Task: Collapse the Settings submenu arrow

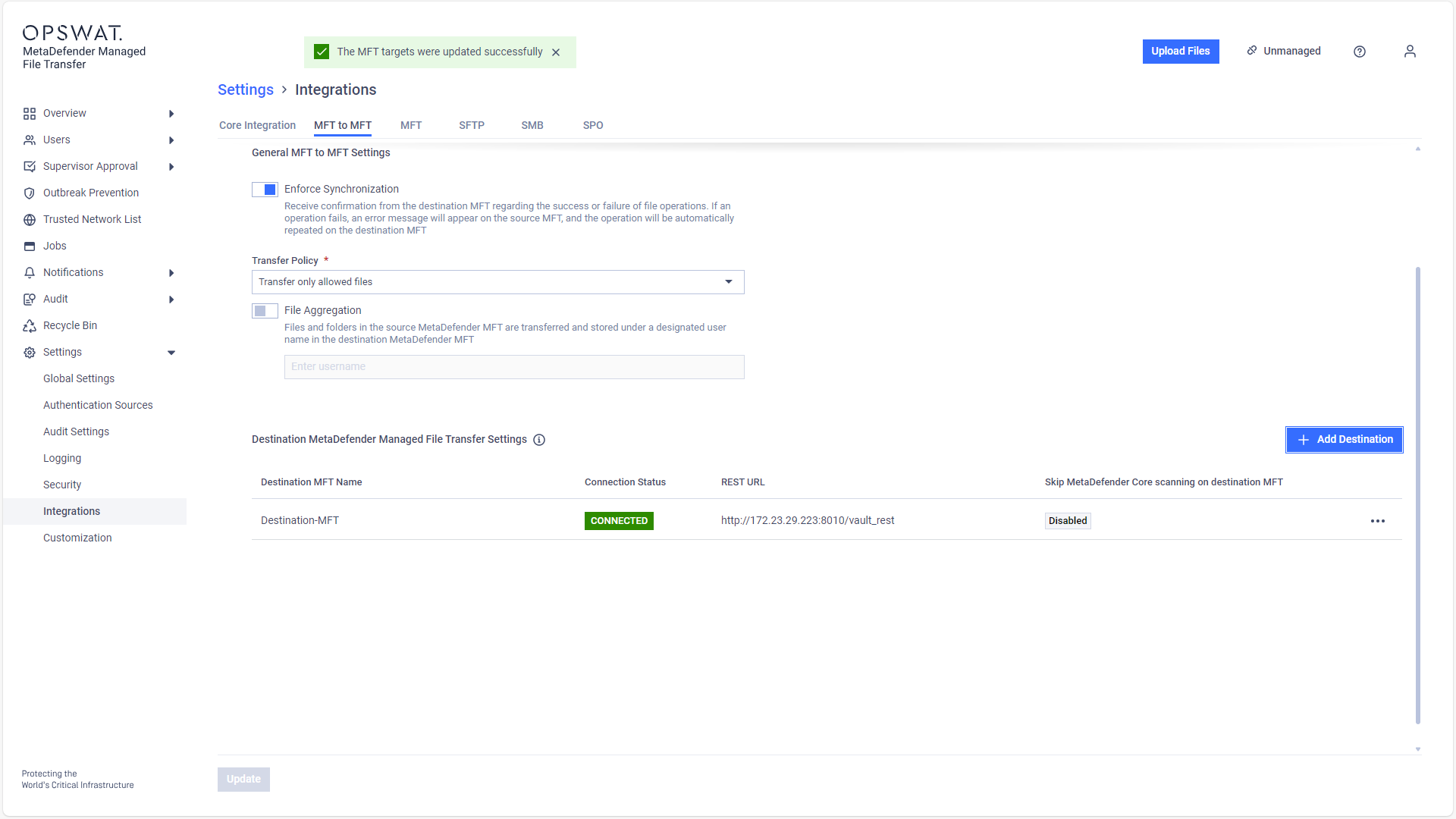Action: (x=171, y=353)
